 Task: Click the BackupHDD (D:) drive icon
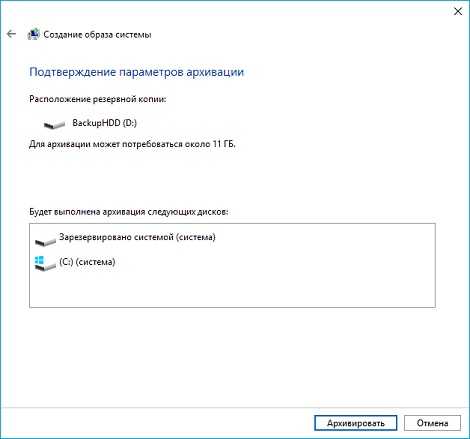54,125
